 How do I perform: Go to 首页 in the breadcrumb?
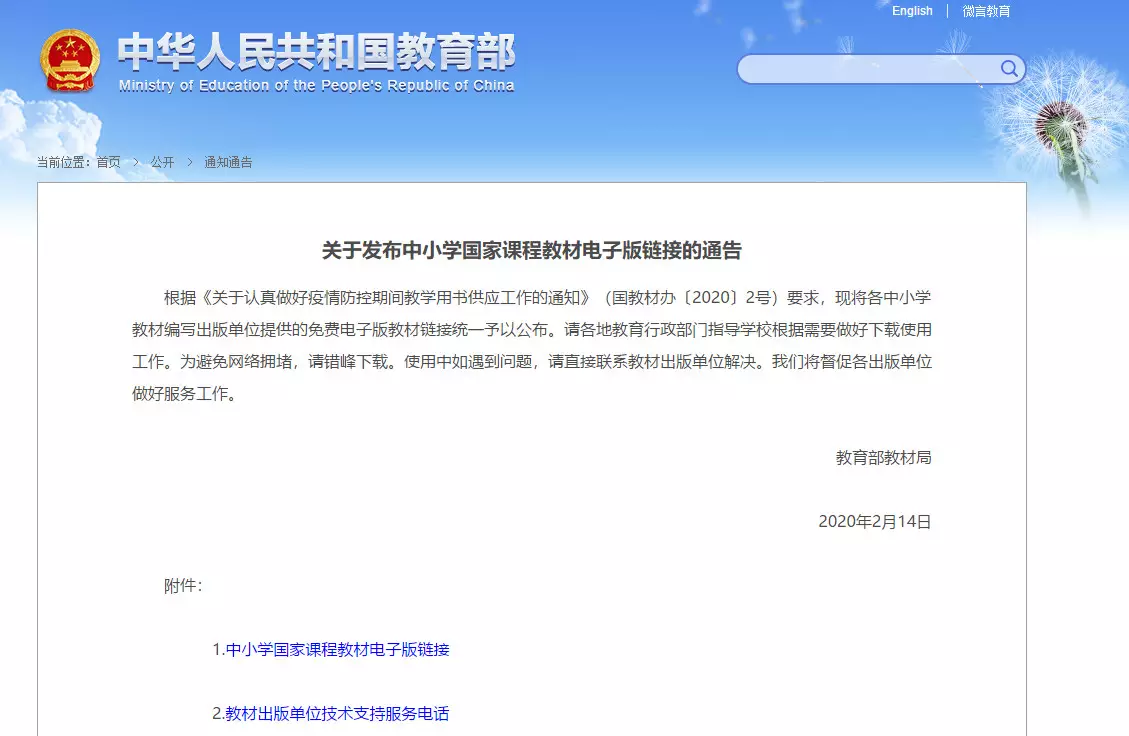tap(109, 162)
